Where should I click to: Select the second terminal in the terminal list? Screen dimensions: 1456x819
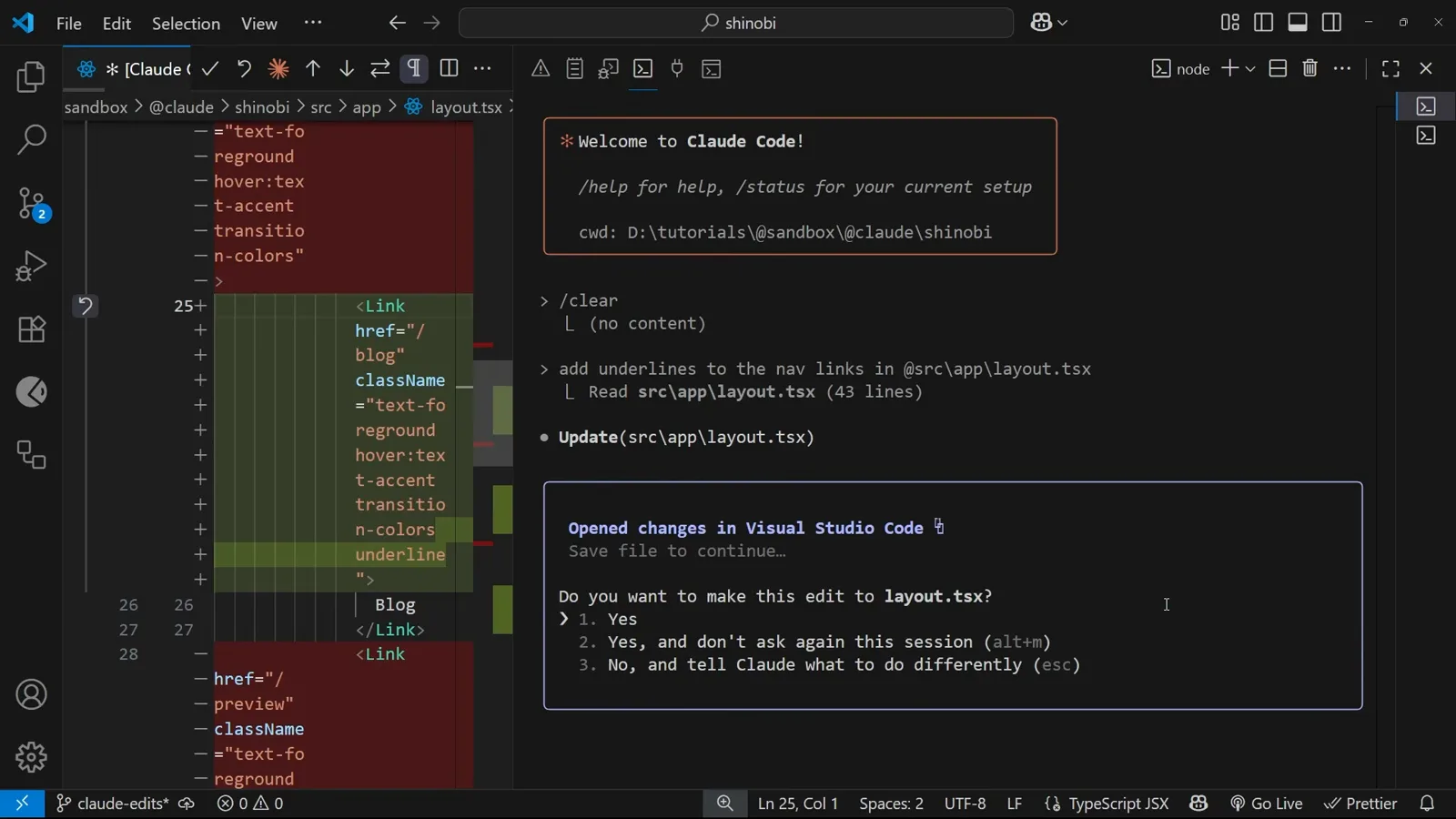[1426, 136]
